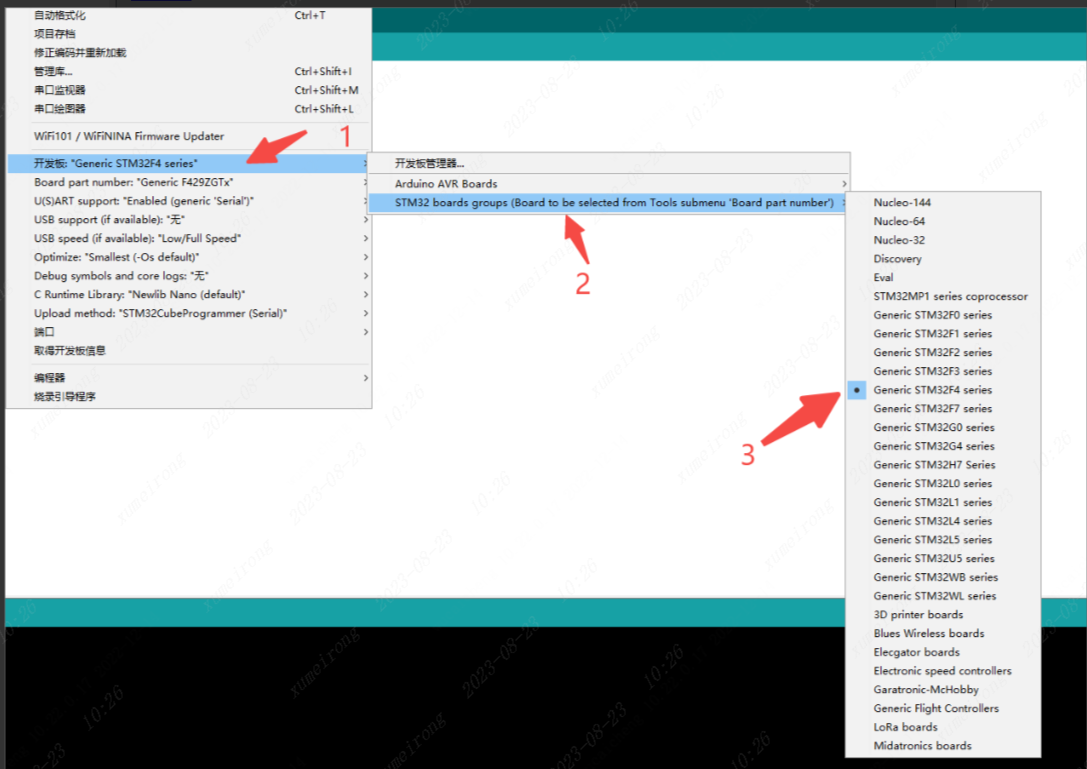Choose 项目存档 from the Tools menu
This screenshot has height=769, width=1087.
pos(189,33)
